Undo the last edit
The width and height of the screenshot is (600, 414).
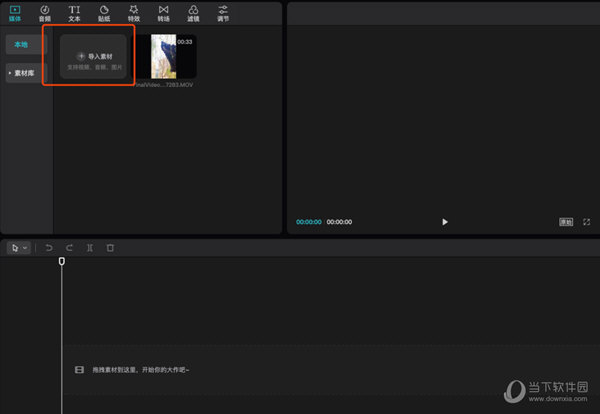49,247
